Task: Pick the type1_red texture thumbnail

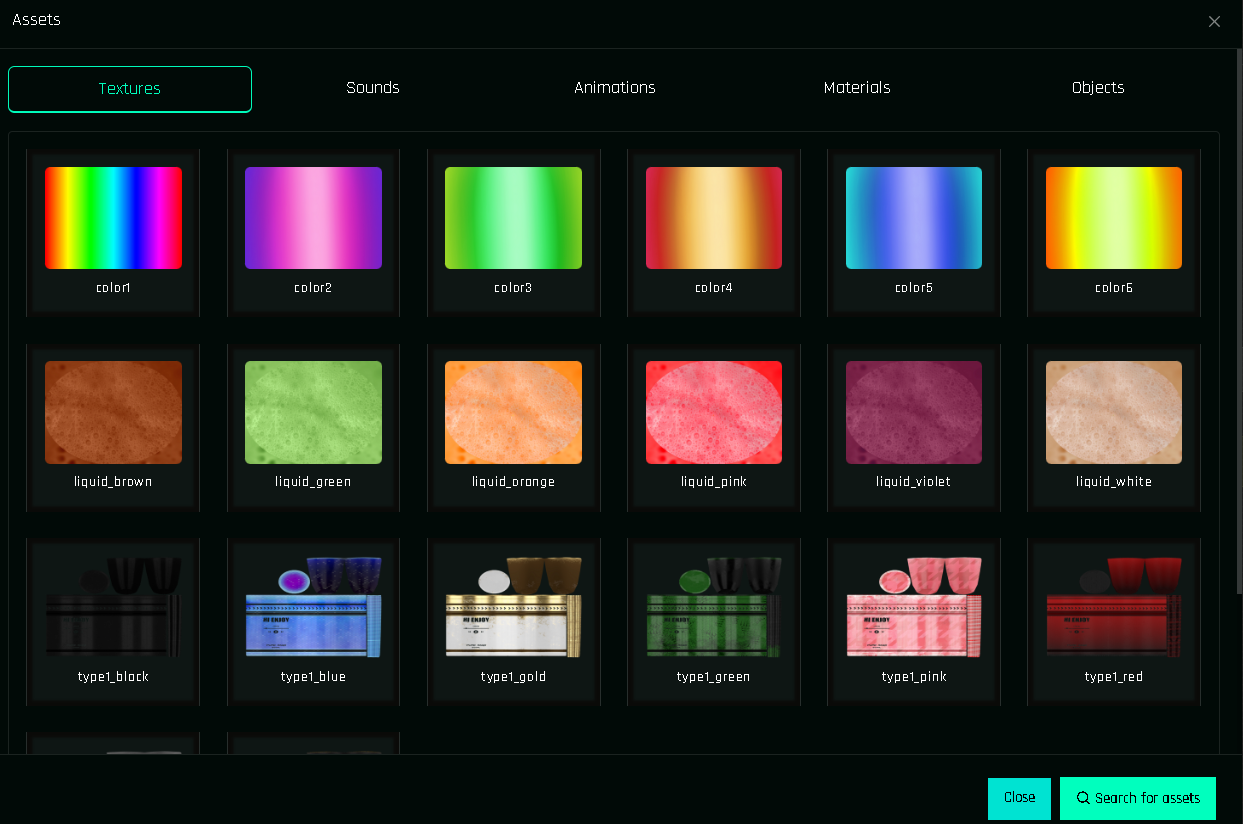Action: point(1114,607)
